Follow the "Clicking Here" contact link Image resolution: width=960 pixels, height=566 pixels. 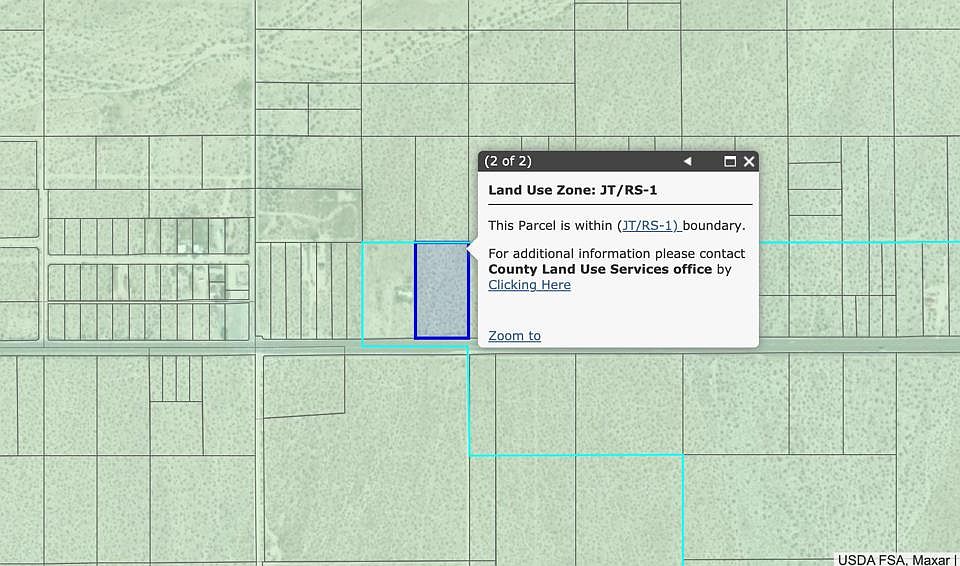529,285
